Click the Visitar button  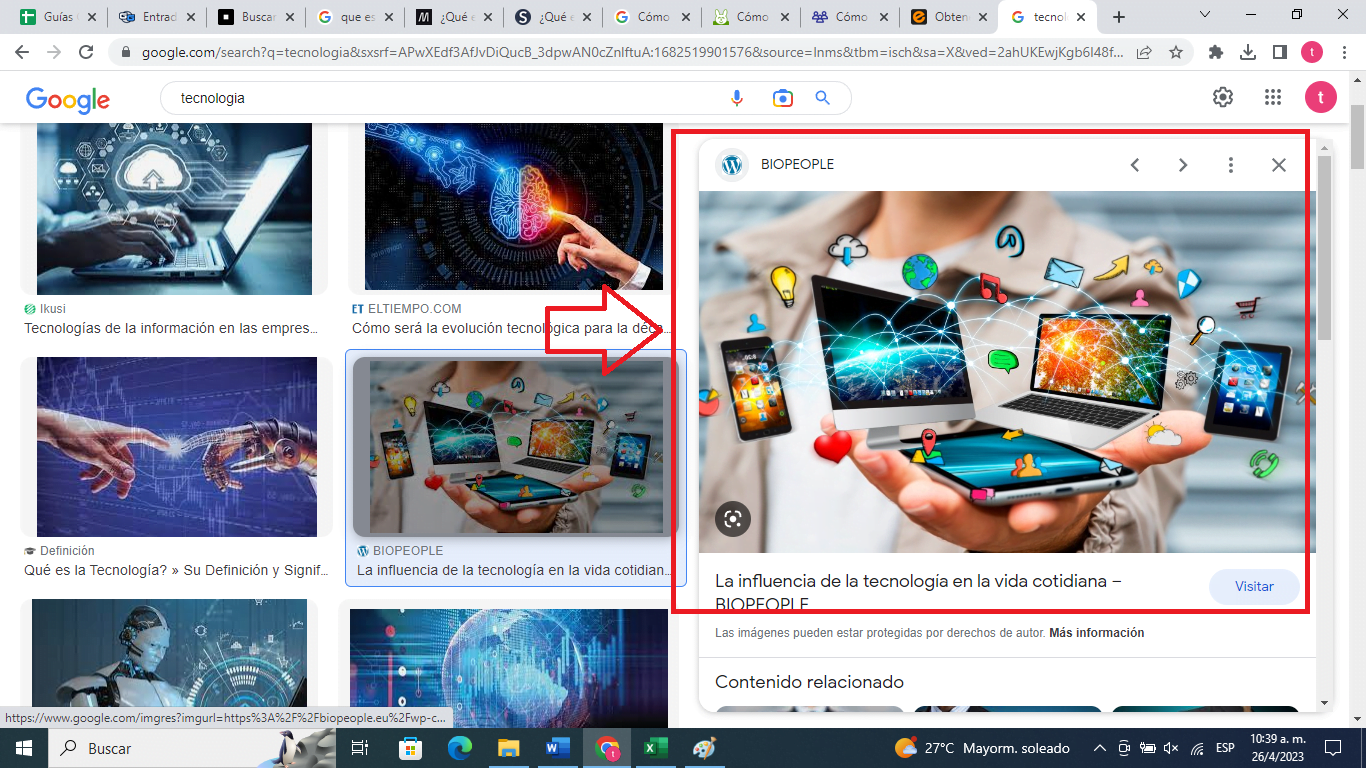pyautogui.click(x=1254, y=586)
